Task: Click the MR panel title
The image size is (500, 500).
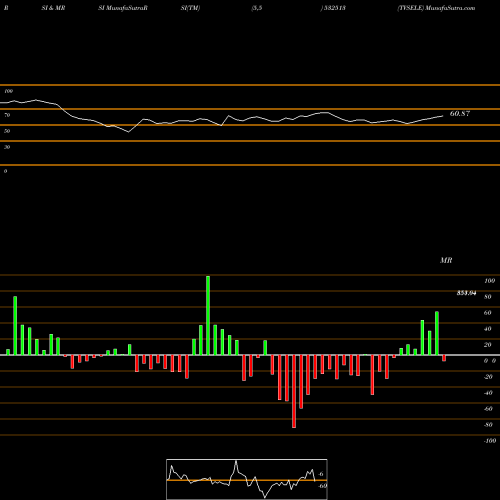Action: point(446,260)
